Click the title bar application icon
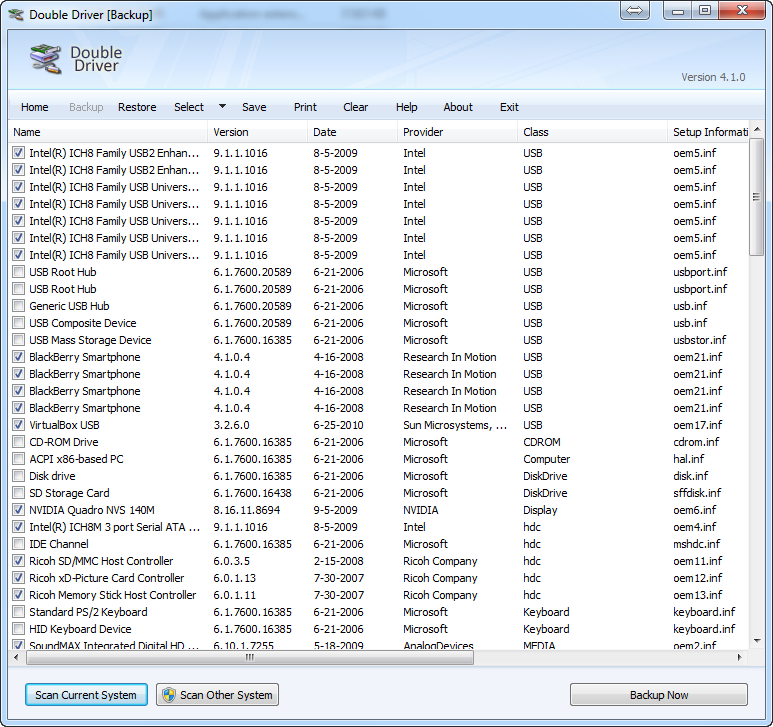 (x=16, y=14)
